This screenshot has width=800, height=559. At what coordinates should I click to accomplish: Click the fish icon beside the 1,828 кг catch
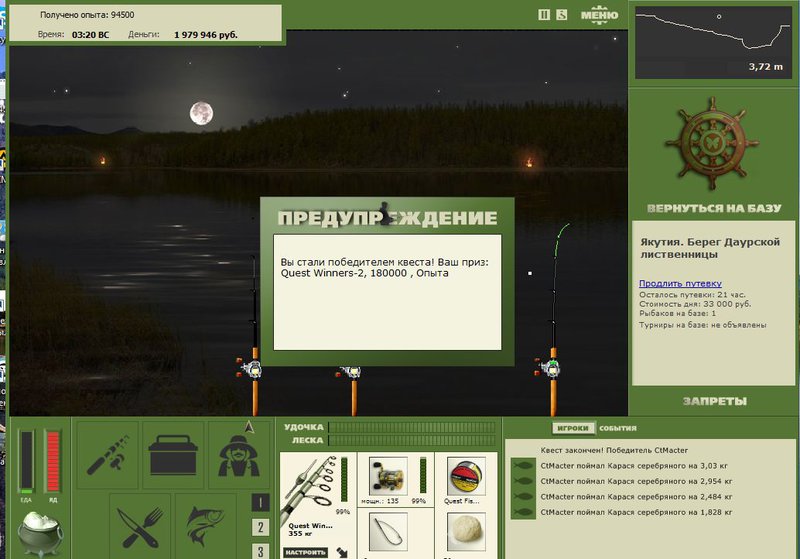(523, 512)
